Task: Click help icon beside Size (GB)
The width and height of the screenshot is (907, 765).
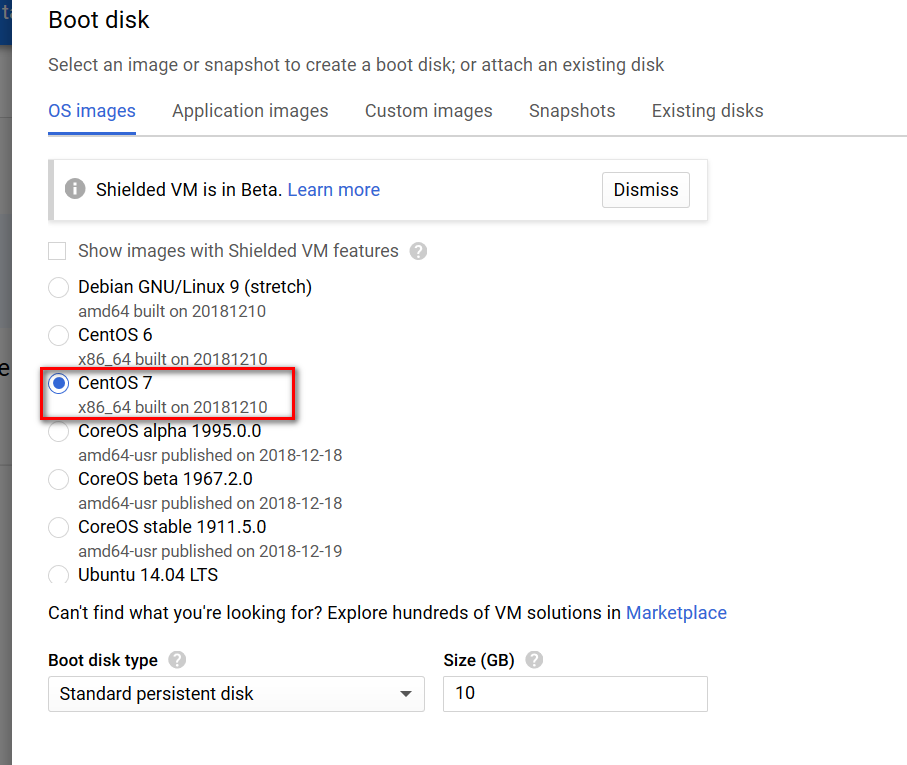Action: point(534,660)
